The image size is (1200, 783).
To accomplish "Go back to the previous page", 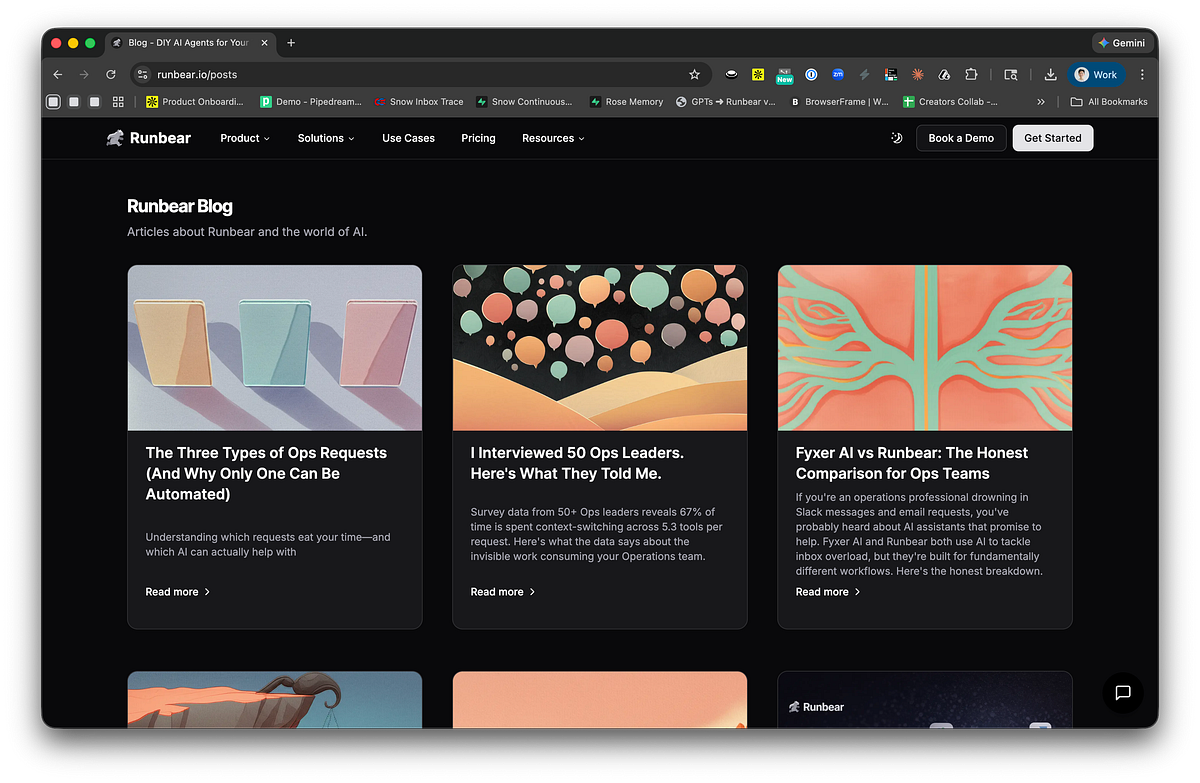I will pos(57,74).
